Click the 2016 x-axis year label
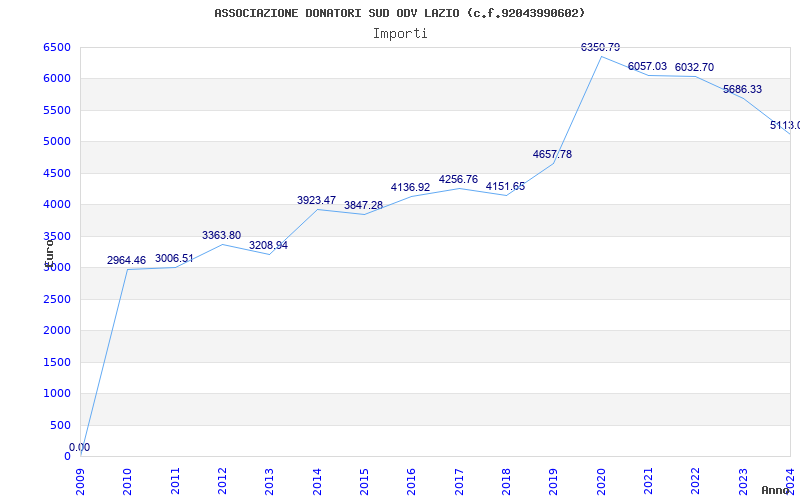800x500 pixels. (x=412, y=482)
